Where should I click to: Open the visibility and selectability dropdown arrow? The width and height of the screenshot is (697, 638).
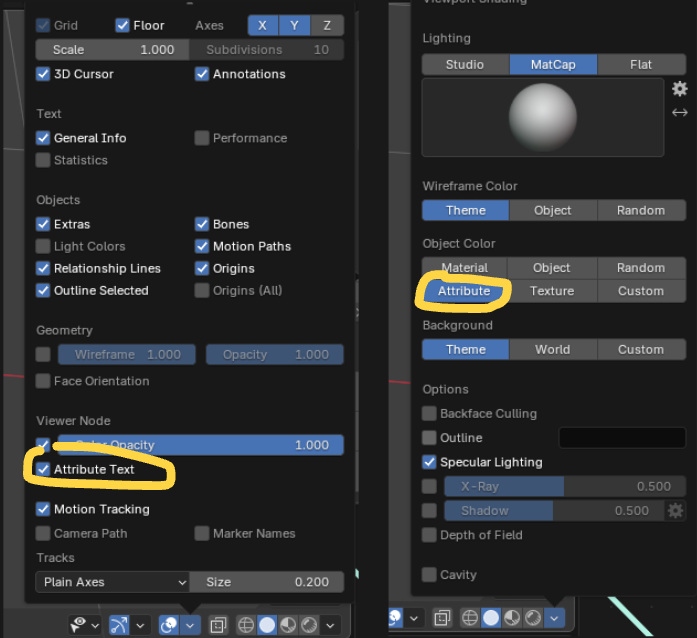pos(95,626)
